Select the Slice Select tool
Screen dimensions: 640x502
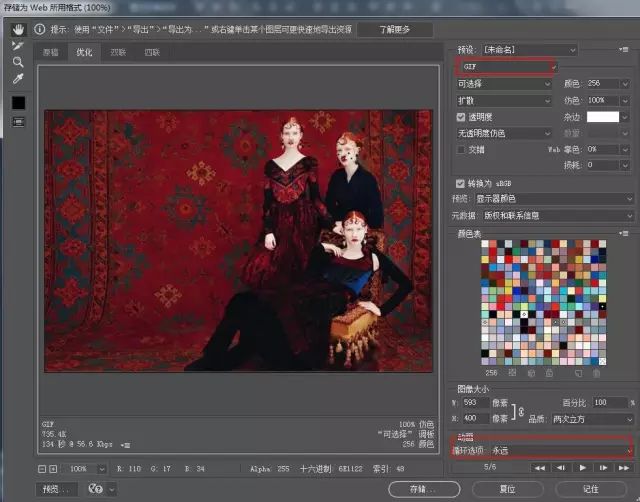pyautogui.click(x=18, y=45)
